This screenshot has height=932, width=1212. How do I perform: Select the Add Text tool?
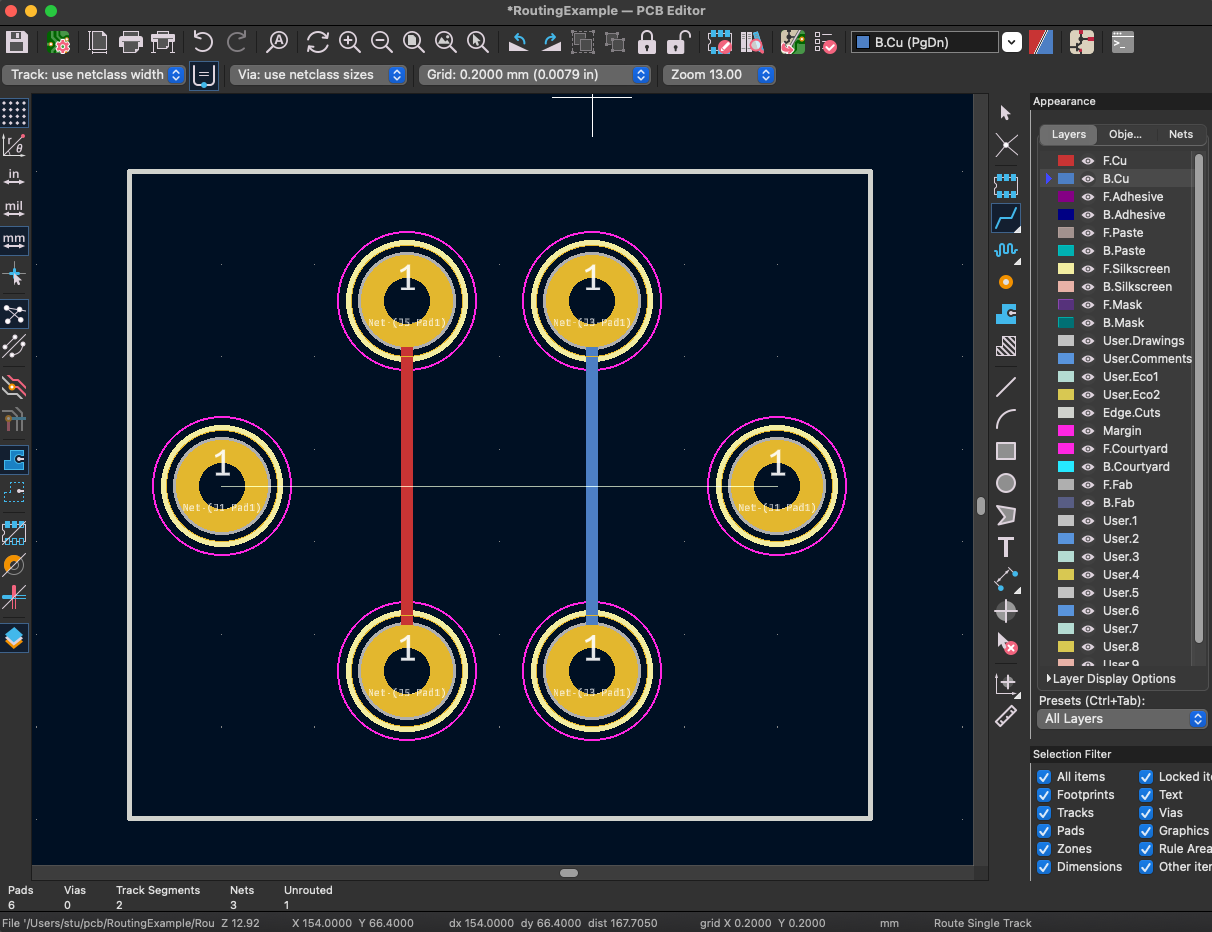coord(1007,547)
